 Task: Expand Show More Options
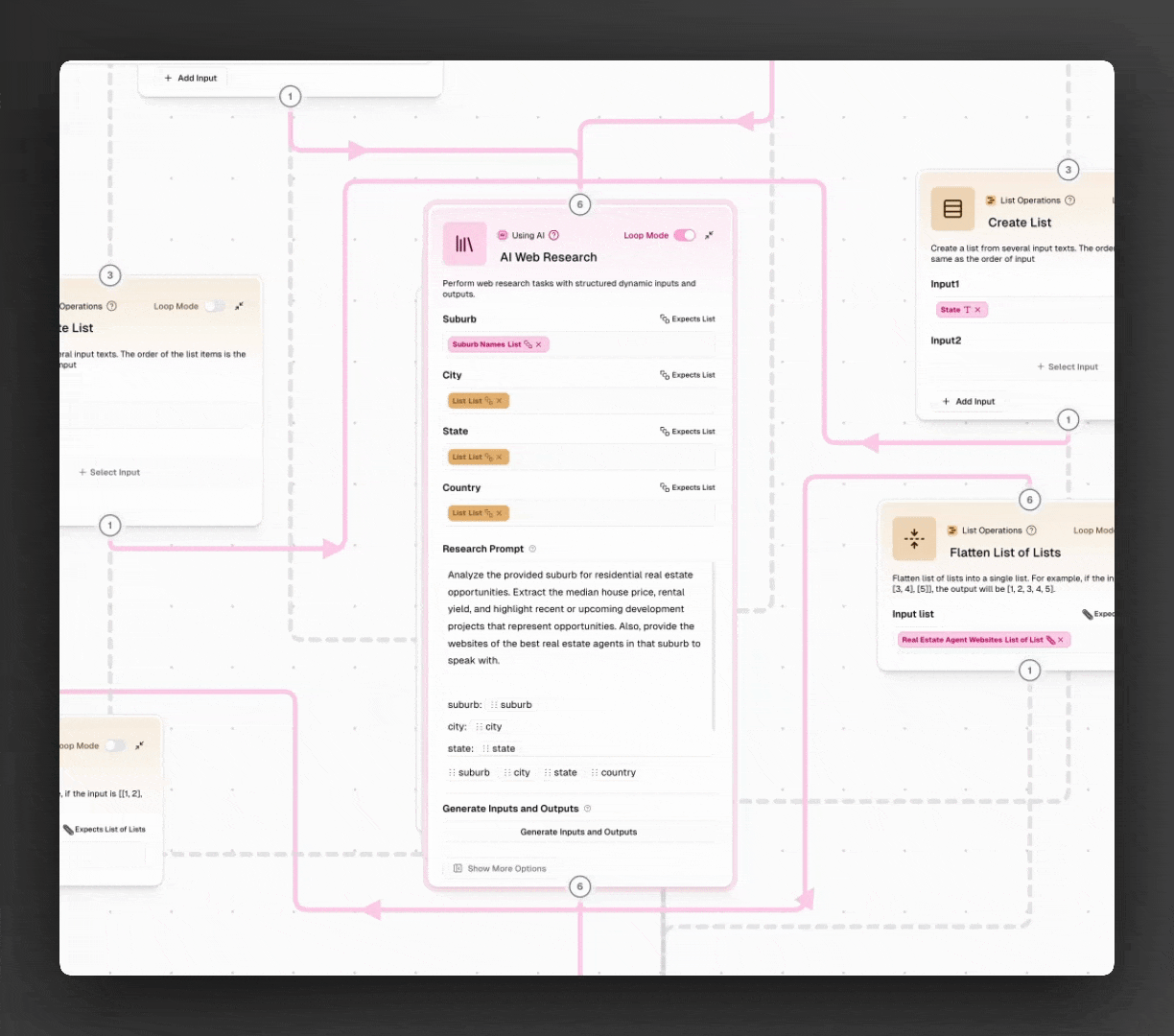[x=501, y=868]
